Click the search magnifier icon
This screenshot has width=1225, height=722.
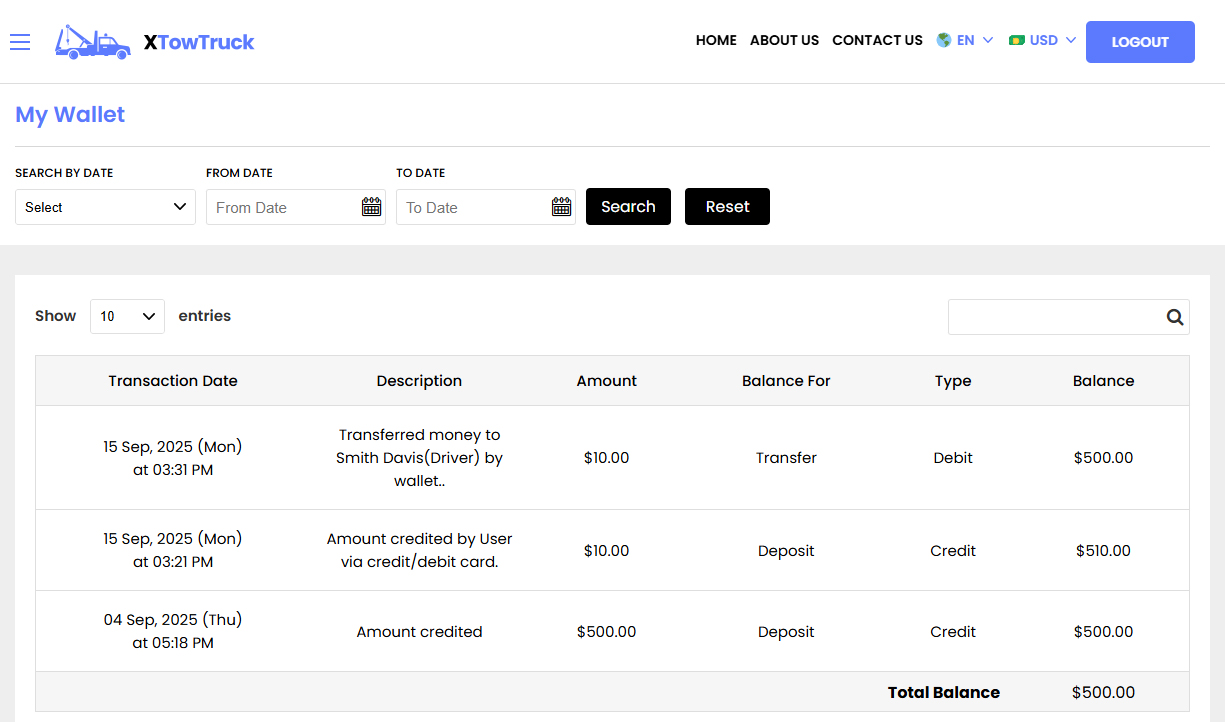click(x=1174, y=316)
